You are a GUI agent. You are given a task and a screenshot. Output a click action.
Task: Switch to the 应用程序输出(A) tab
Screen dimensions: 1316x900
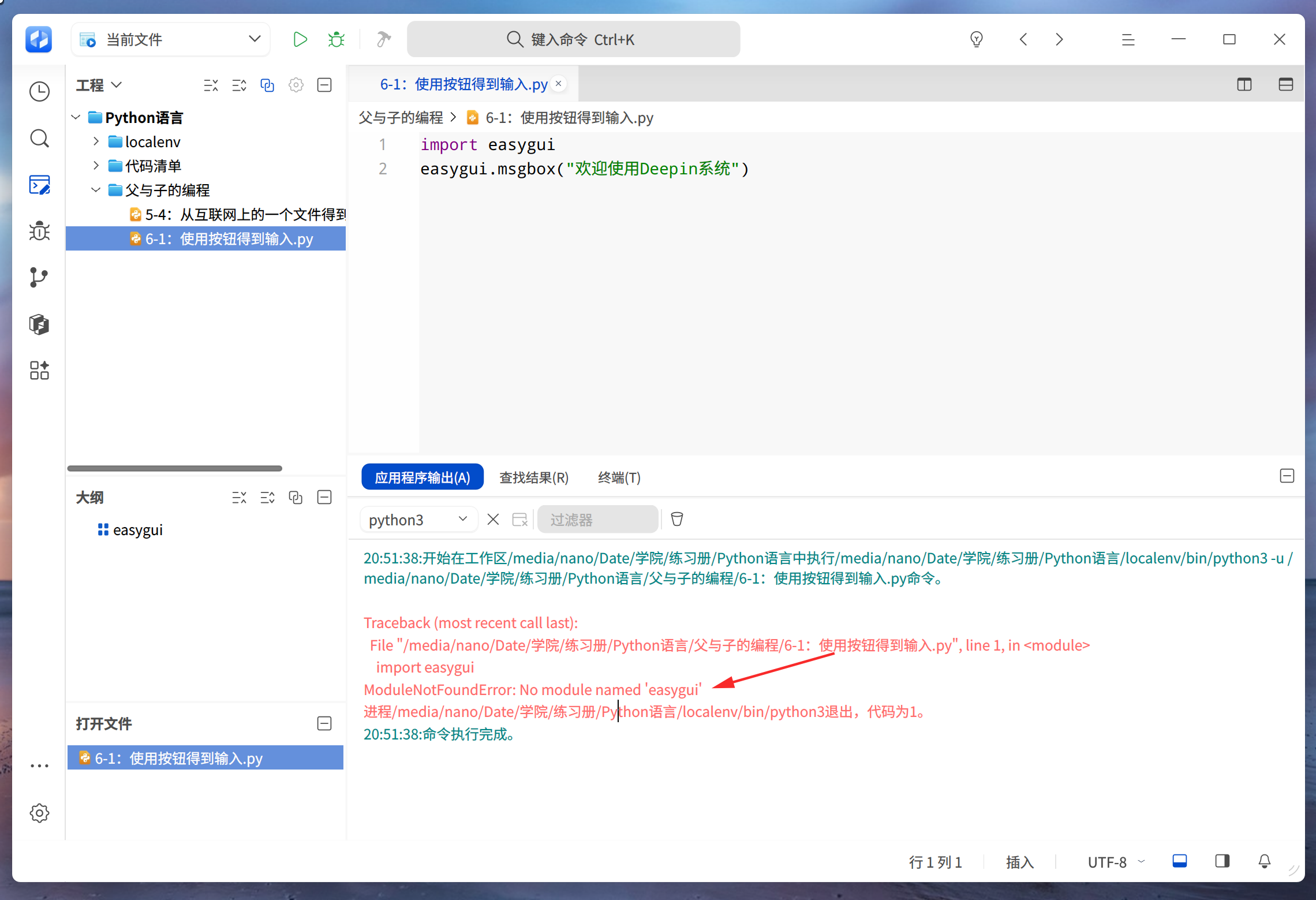coord(423,477)
